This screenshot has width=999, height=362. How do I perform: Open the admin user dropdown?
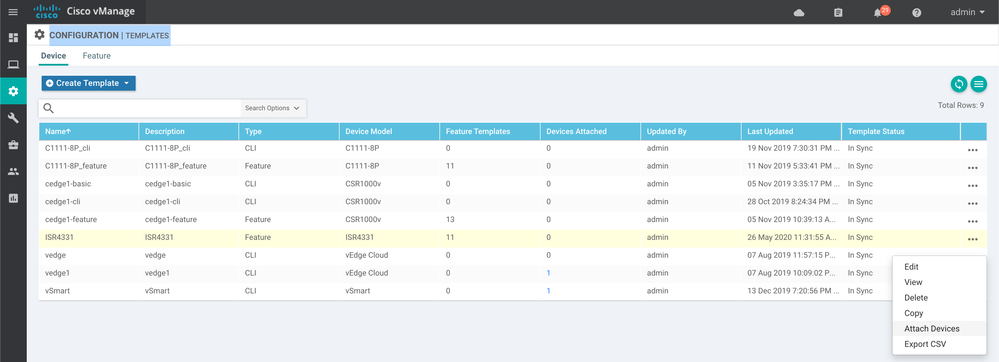[x=967, y=12]
